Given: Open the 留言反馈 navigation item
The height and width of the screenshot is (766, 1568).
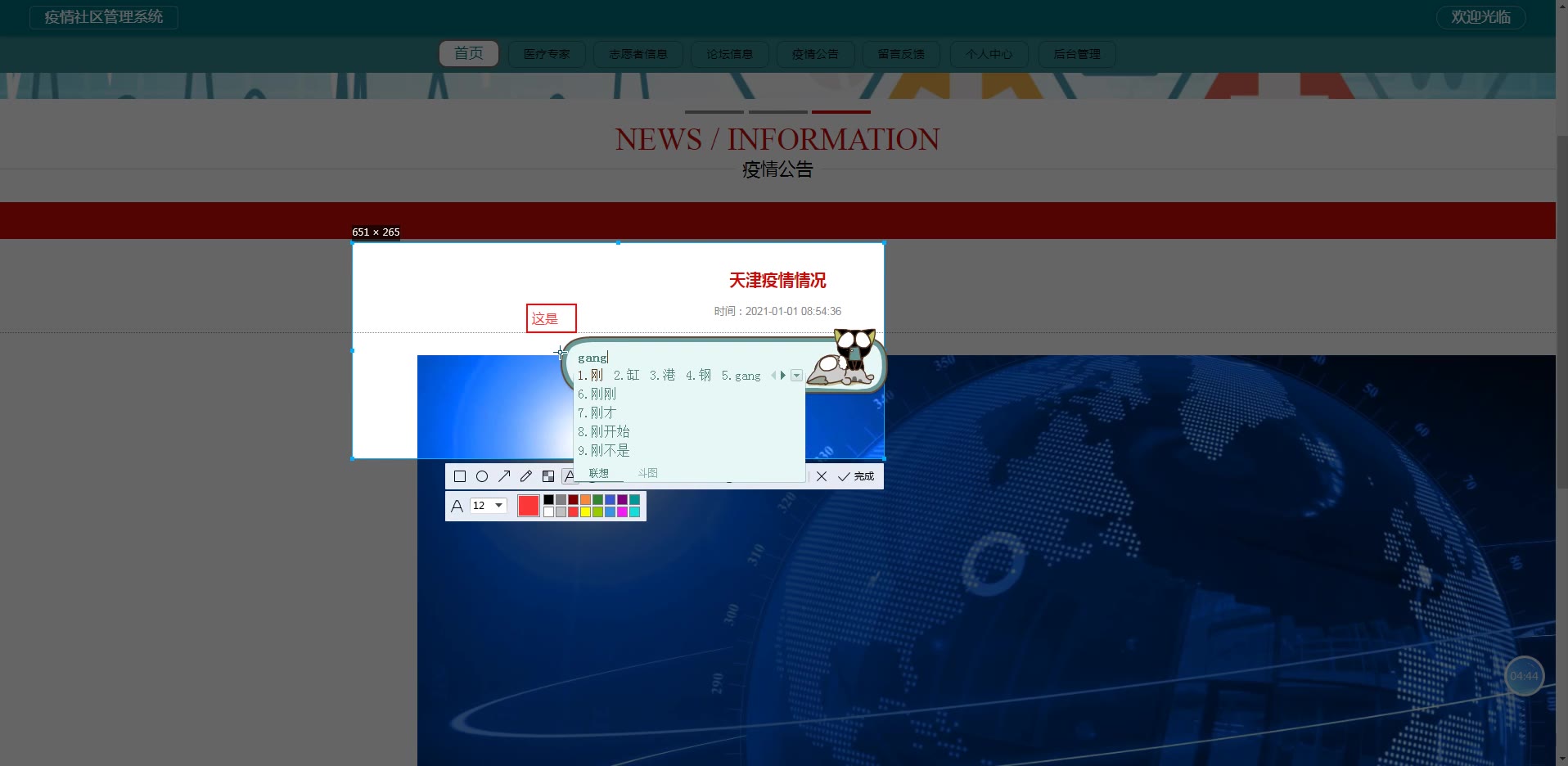Looking at the screenshot, I should pyautogui.click(x=901, y=54).
